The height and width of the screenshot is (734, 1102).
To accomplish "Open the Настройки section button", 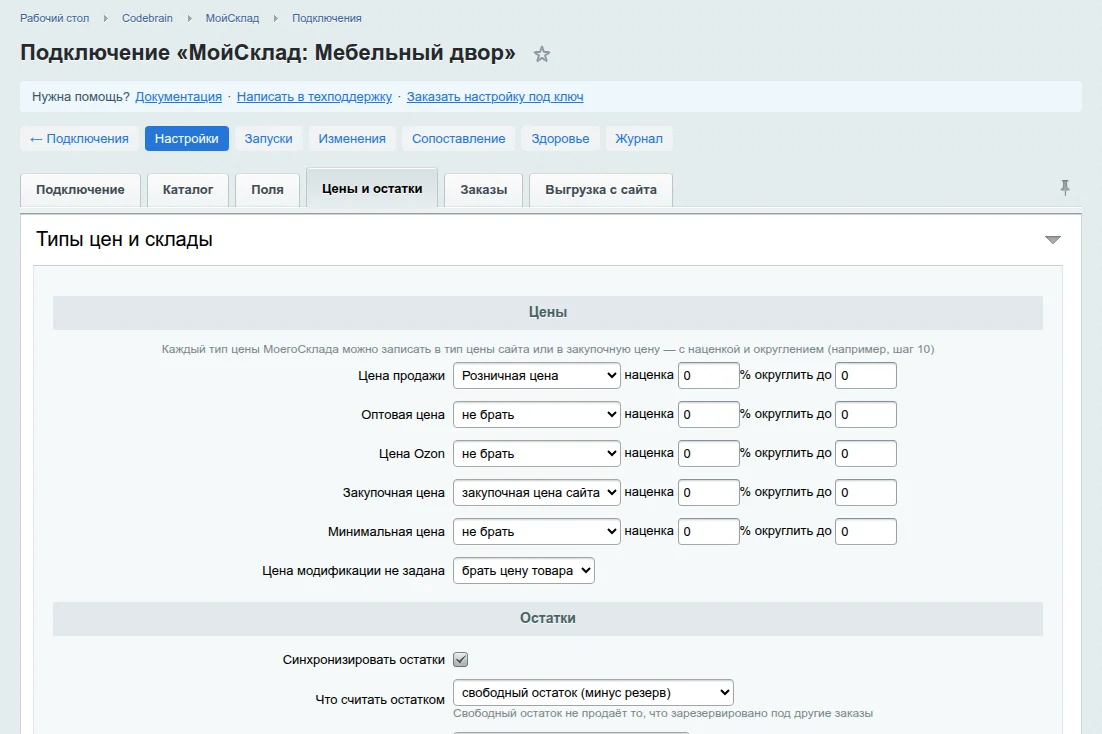I will (x=187, y=139).
